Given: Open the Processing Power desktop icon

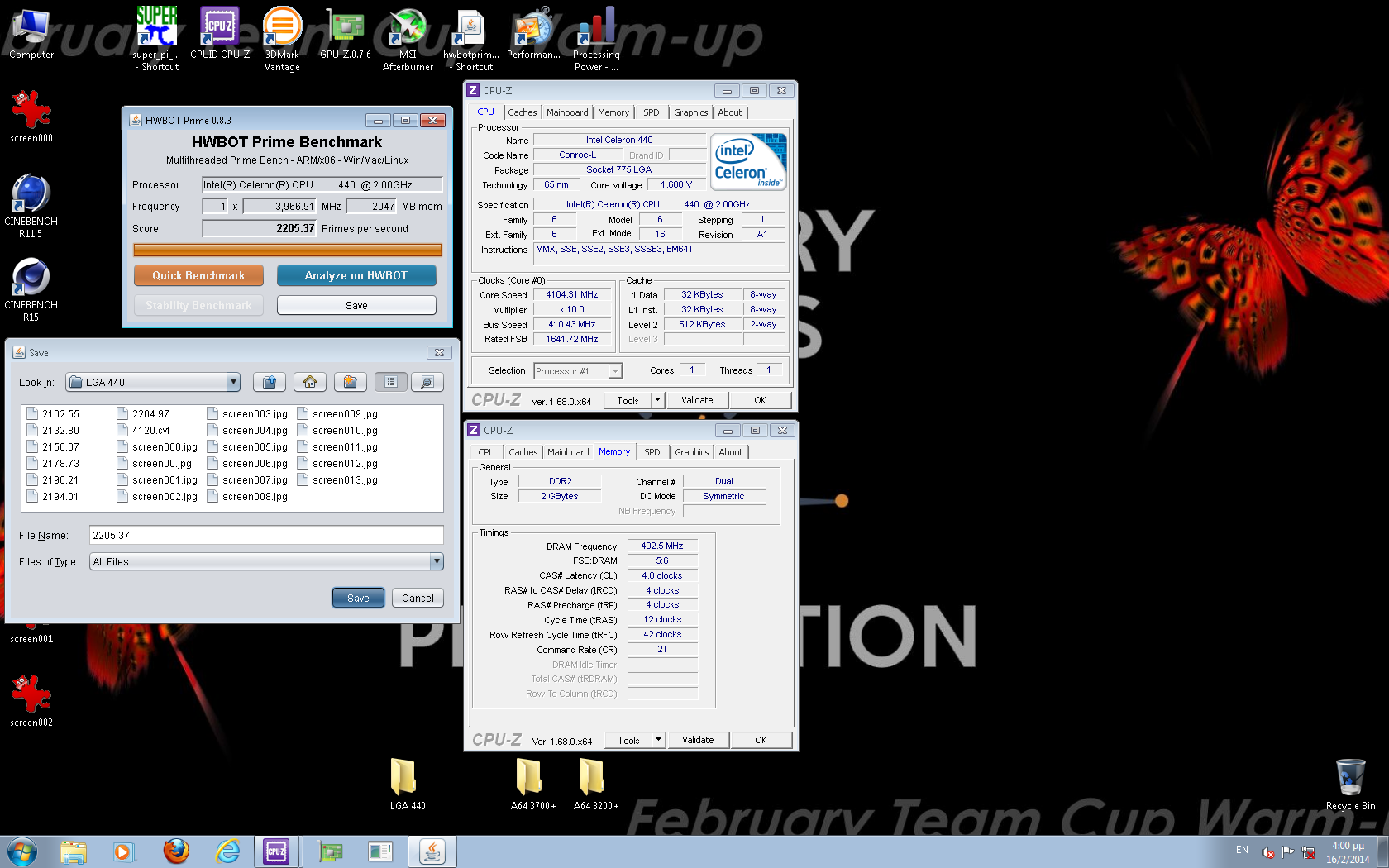Looking at the screenshot, I should [596, 38].
